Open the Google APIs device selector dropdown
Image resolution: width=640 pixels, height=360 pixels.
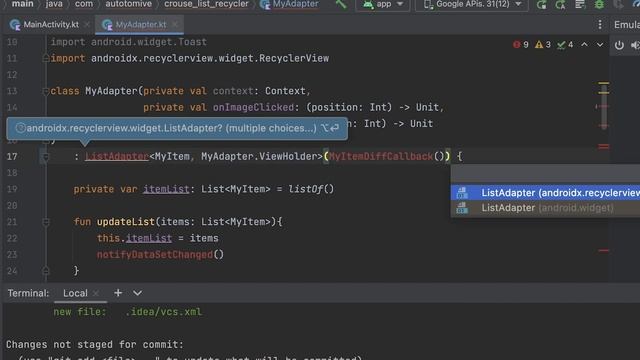pos(472,4)
